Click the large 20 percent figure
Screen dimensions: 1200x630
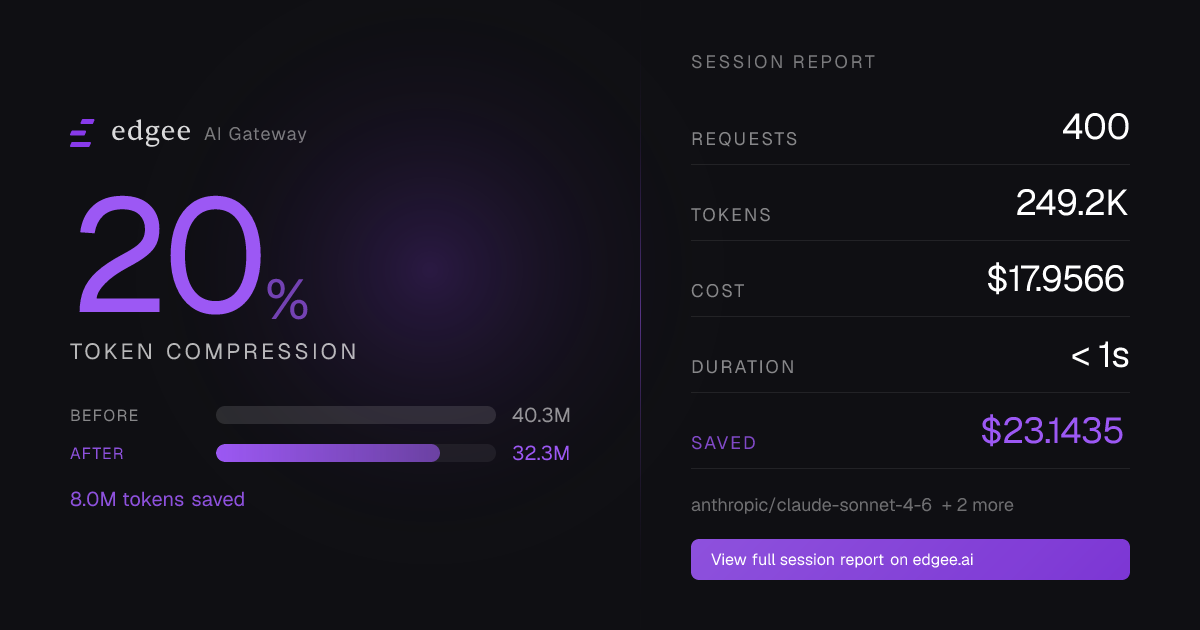(170, 255)
